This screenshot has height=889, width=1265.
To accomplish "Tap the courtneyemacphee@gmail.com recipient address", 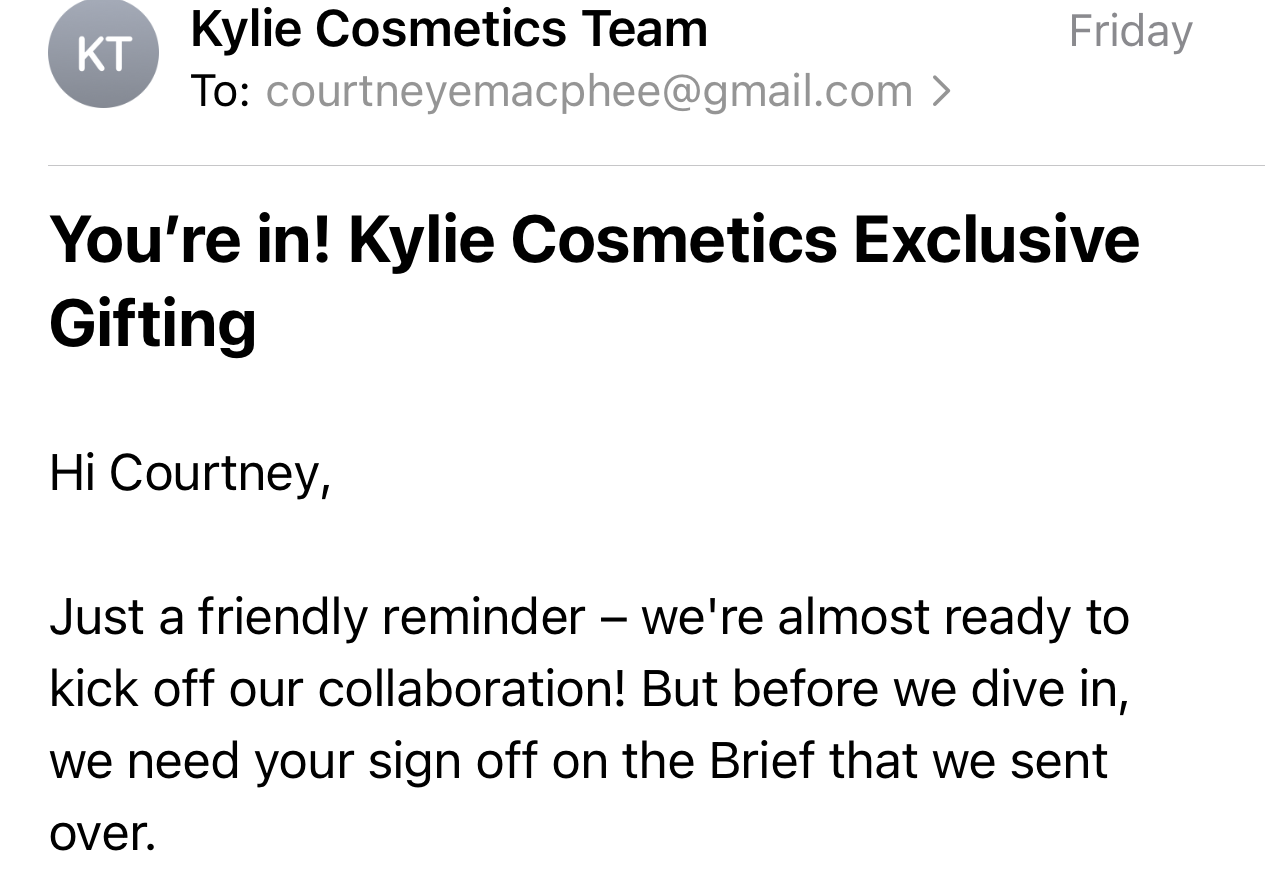I will coord(589,92).
